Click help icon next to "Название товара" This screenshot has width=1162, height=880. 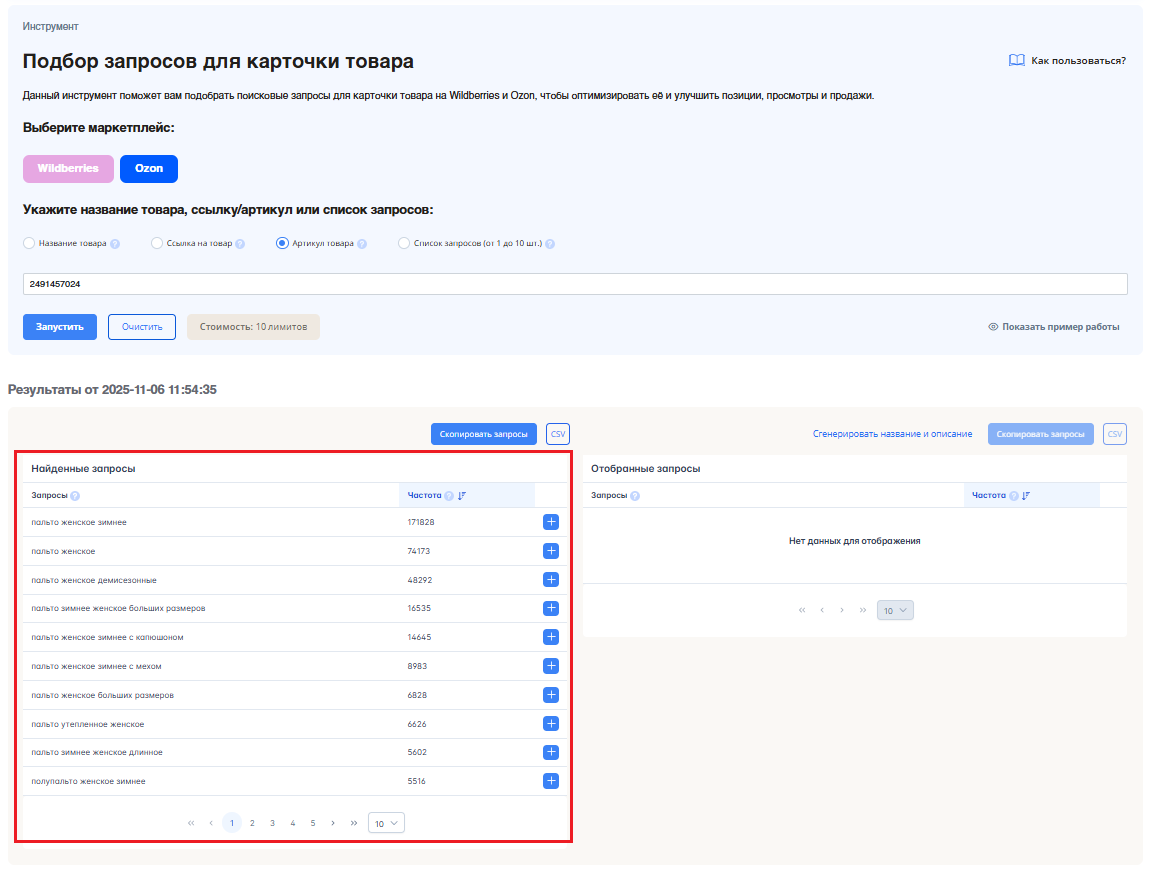[x=115, y=244]
